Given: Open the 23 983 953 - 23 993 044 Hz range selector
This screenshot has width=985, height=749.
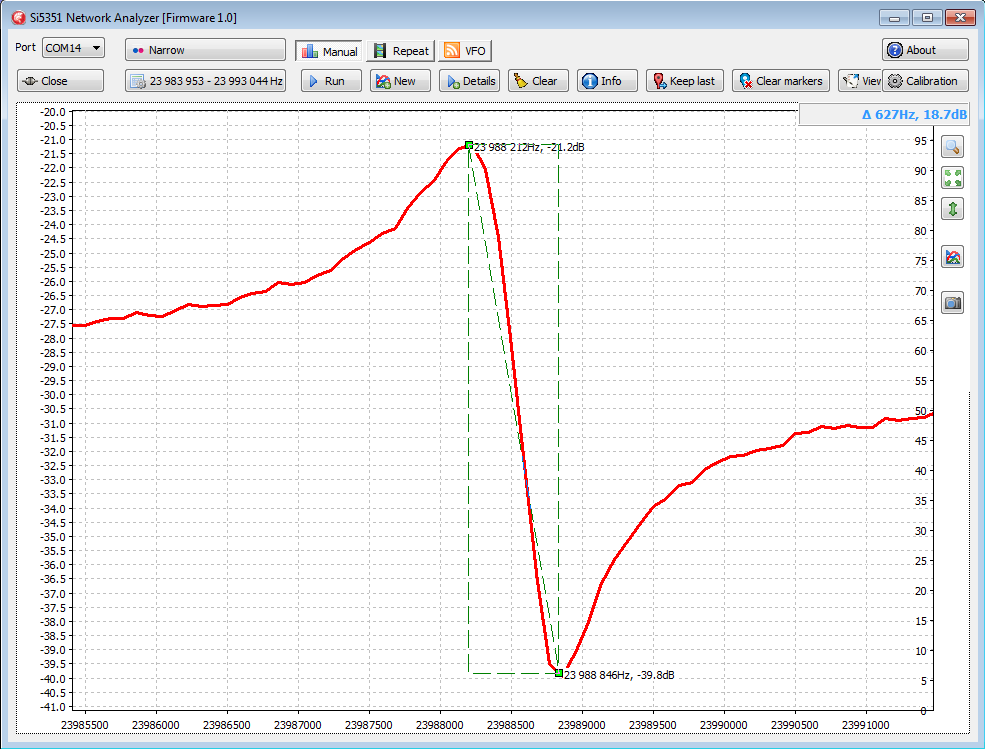Looking at the screenshot, I should click(205, 81).
